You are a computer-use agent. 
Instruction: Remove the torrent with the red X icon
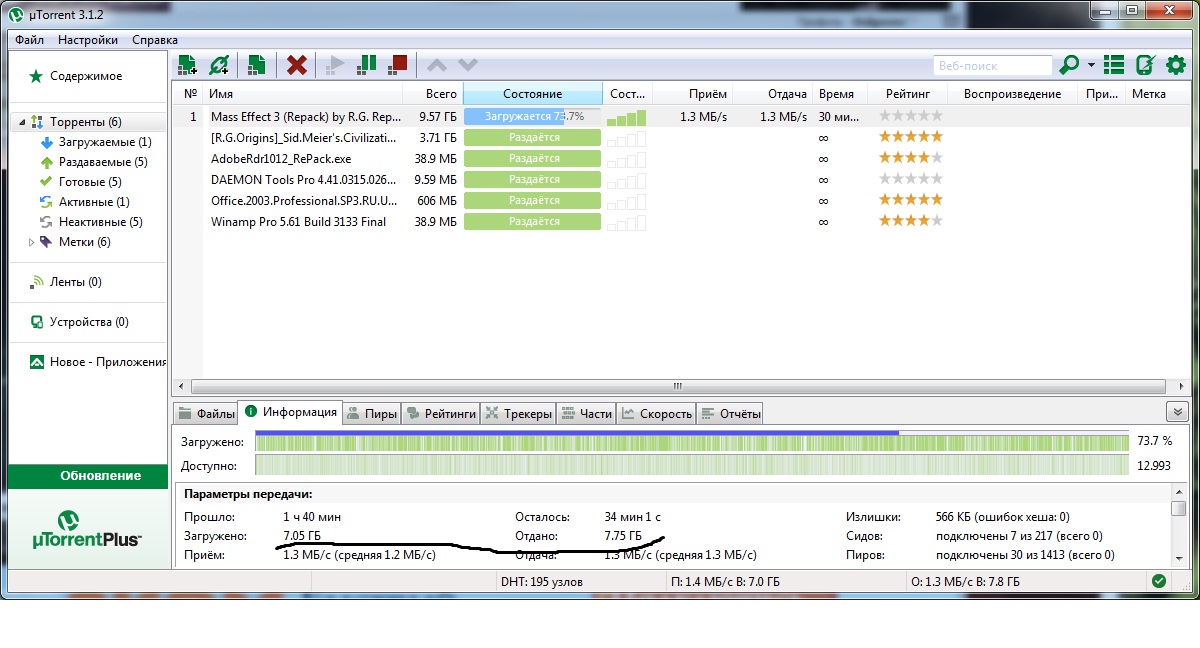tap(296, 65)
